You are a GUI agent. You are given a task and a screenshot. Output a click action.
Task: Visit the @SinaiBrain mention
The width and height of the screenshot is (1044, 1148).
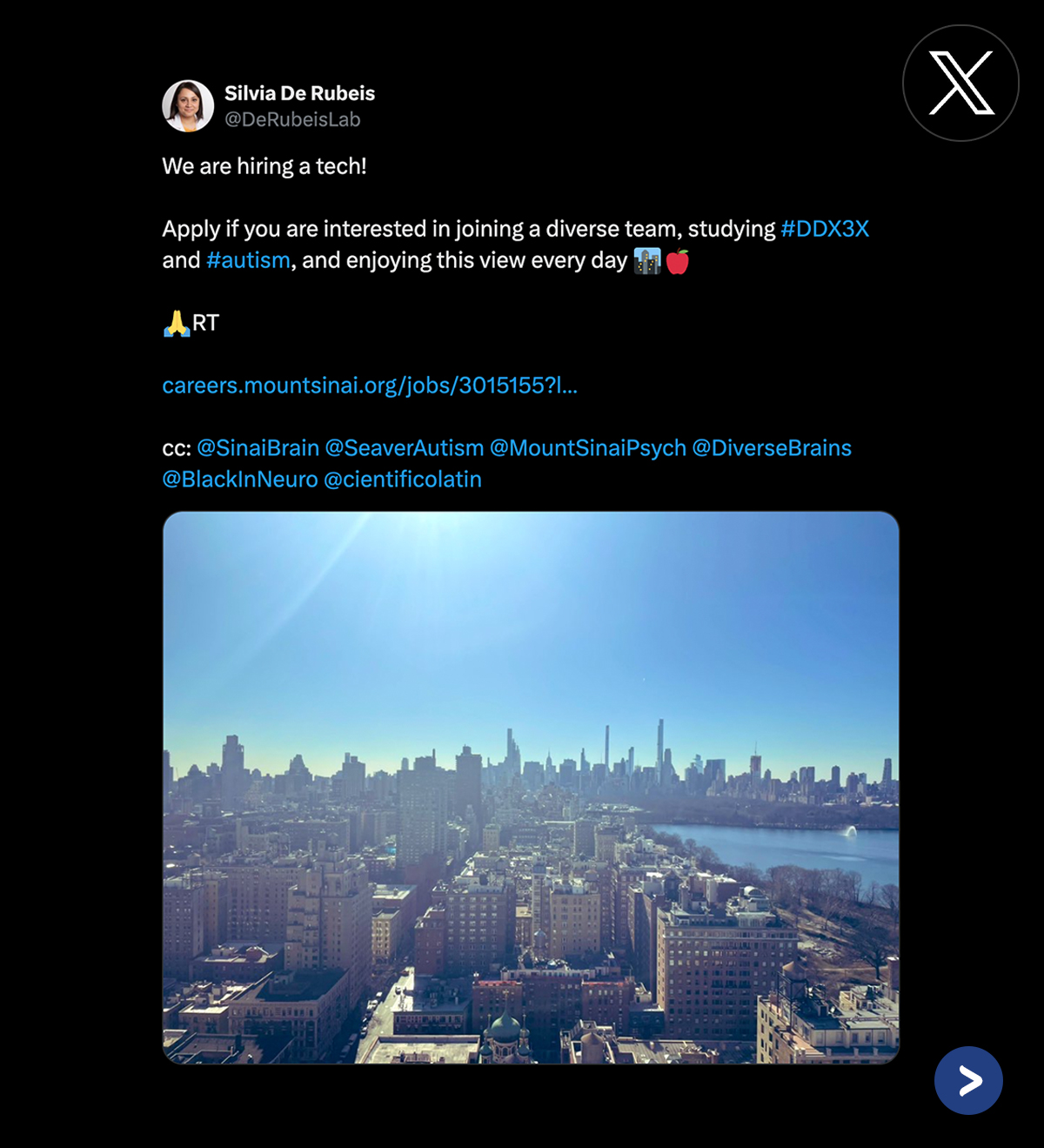(258, 448)
